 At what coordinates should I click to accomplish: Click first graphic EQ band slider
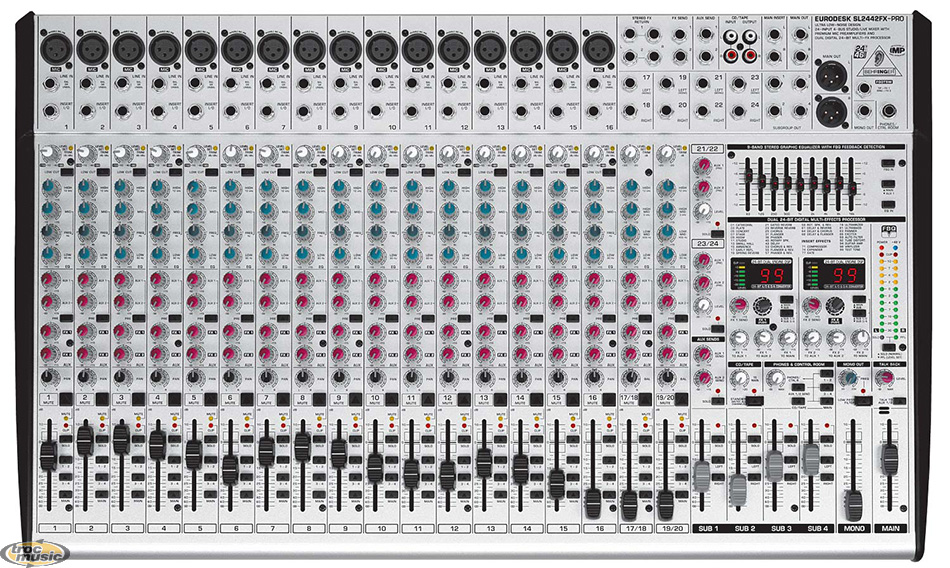tap(749, 175)
